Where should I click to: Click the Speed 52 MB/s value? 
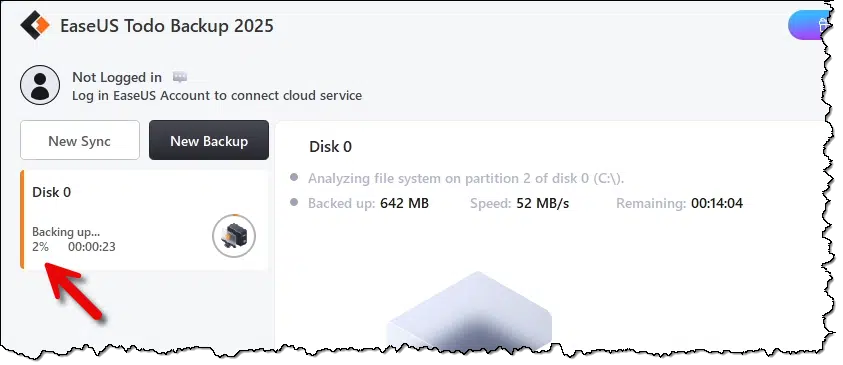click(x=542, y=203)
